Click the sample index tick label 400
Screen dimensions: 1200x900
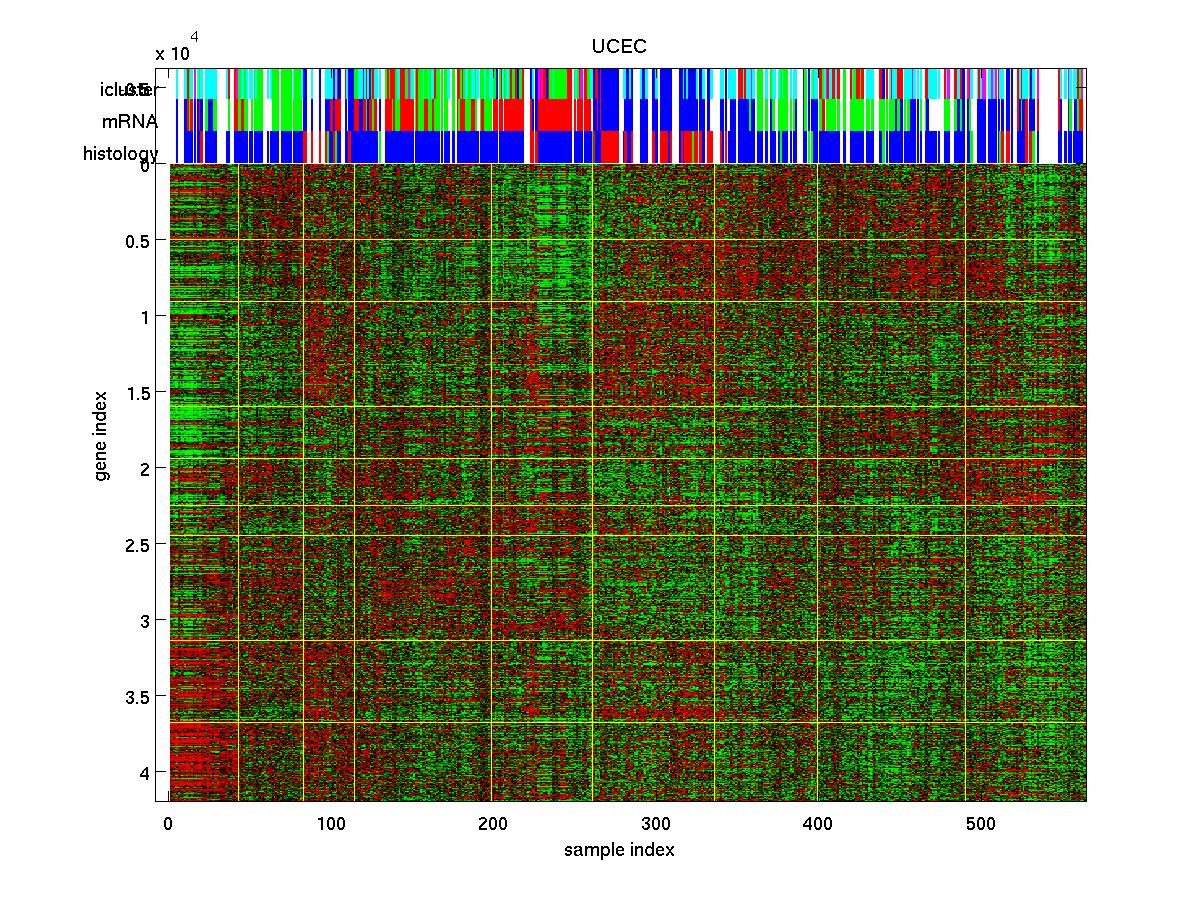818,825
